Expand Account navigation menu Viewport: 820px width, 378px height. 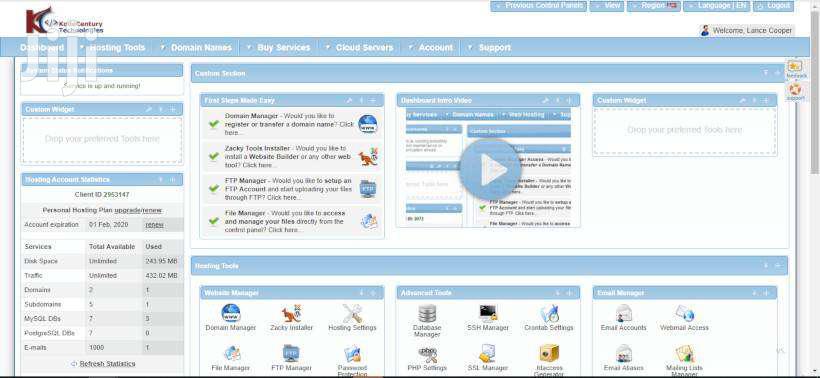click(430, 48)
